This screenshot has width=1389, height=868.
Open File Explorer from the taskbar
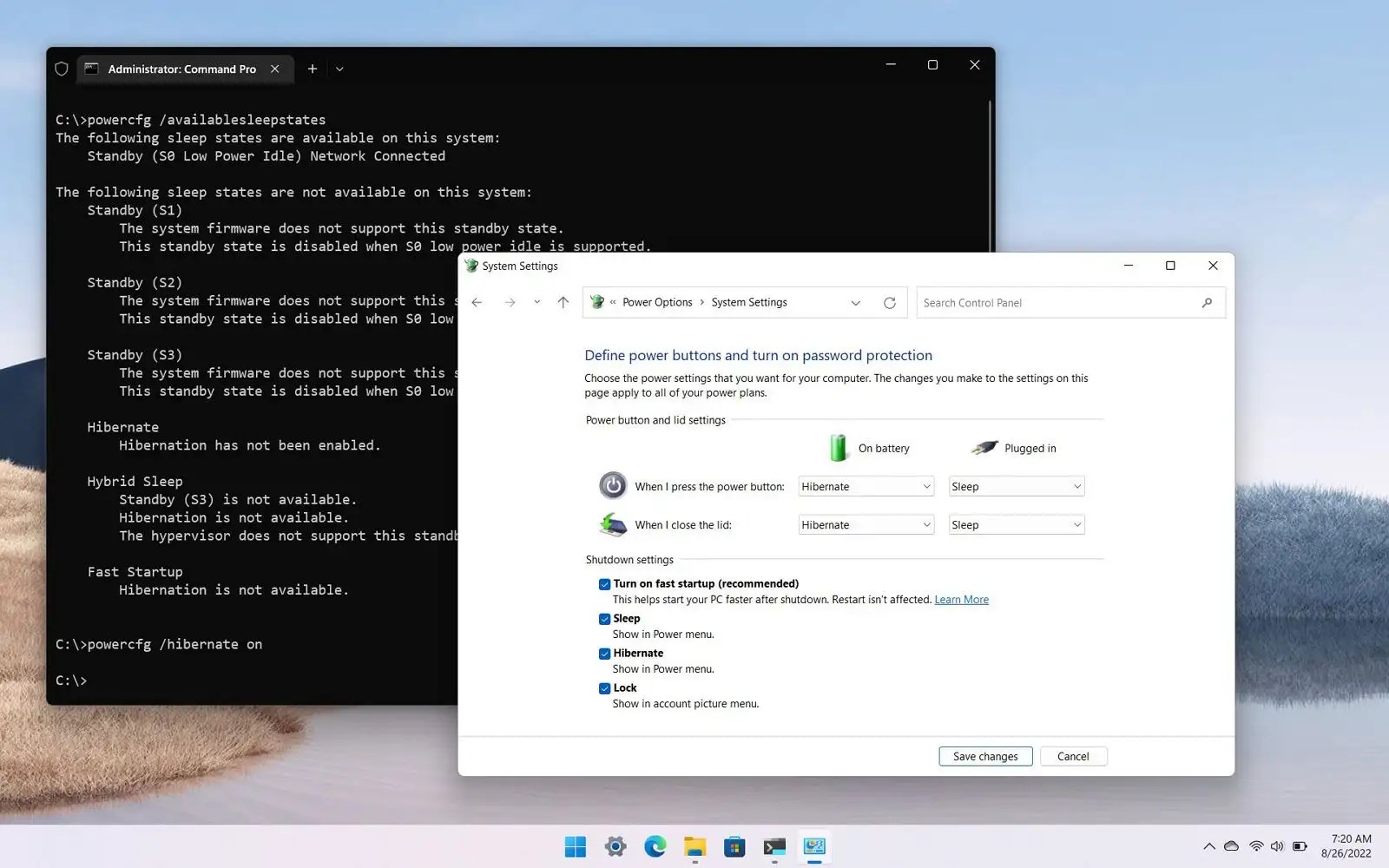[x=694, y=846]
